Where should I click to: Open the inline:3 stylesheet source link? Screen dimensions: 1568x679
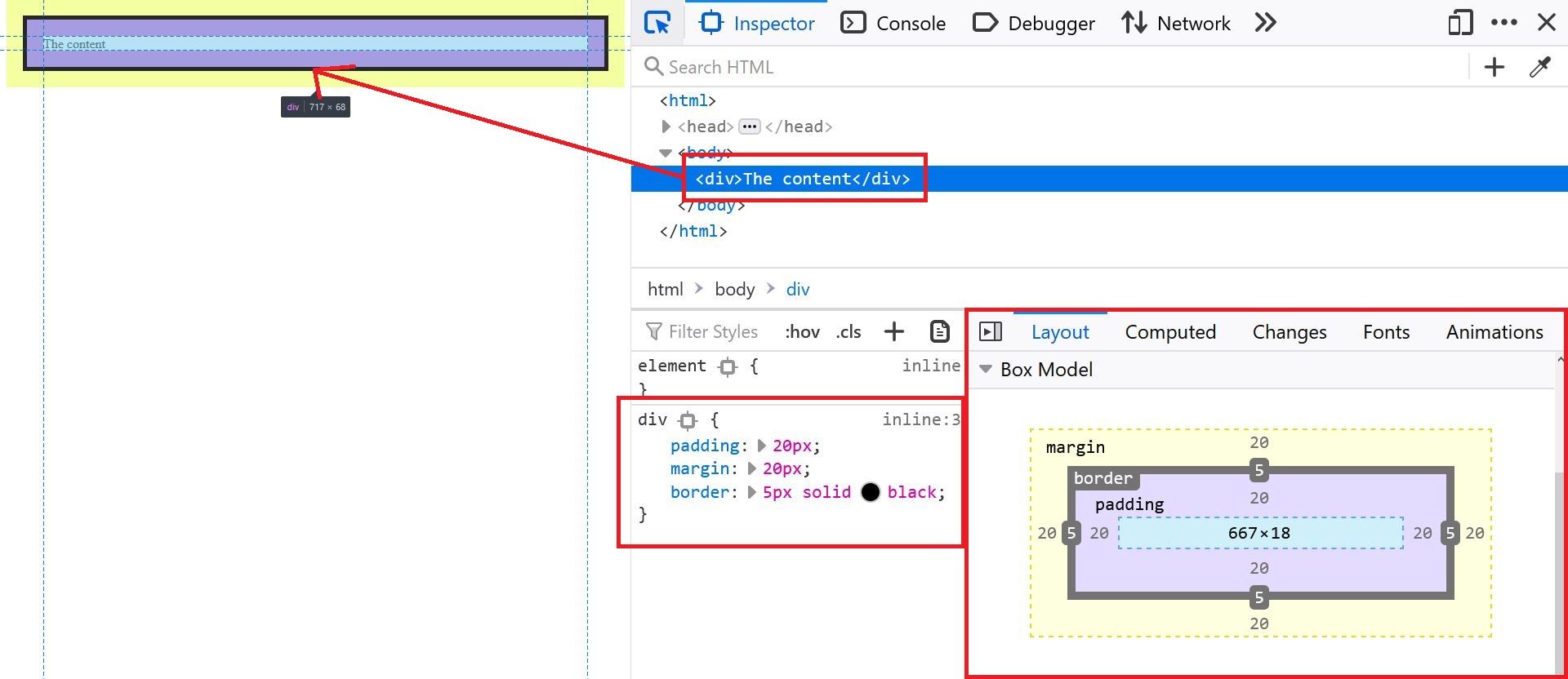(x=921, y=419)
